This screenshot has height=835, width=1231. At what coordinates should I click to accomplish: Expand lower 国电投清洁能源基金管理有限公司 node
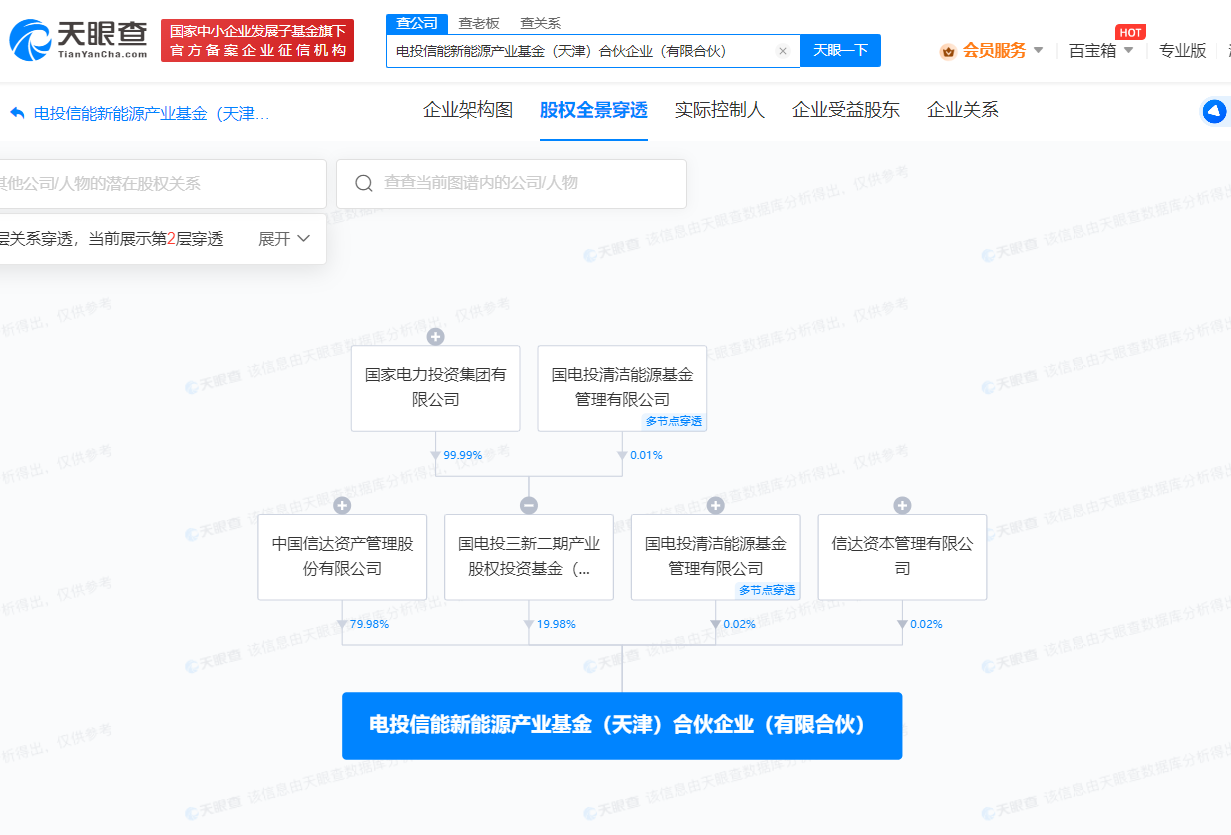pos(715,505)
